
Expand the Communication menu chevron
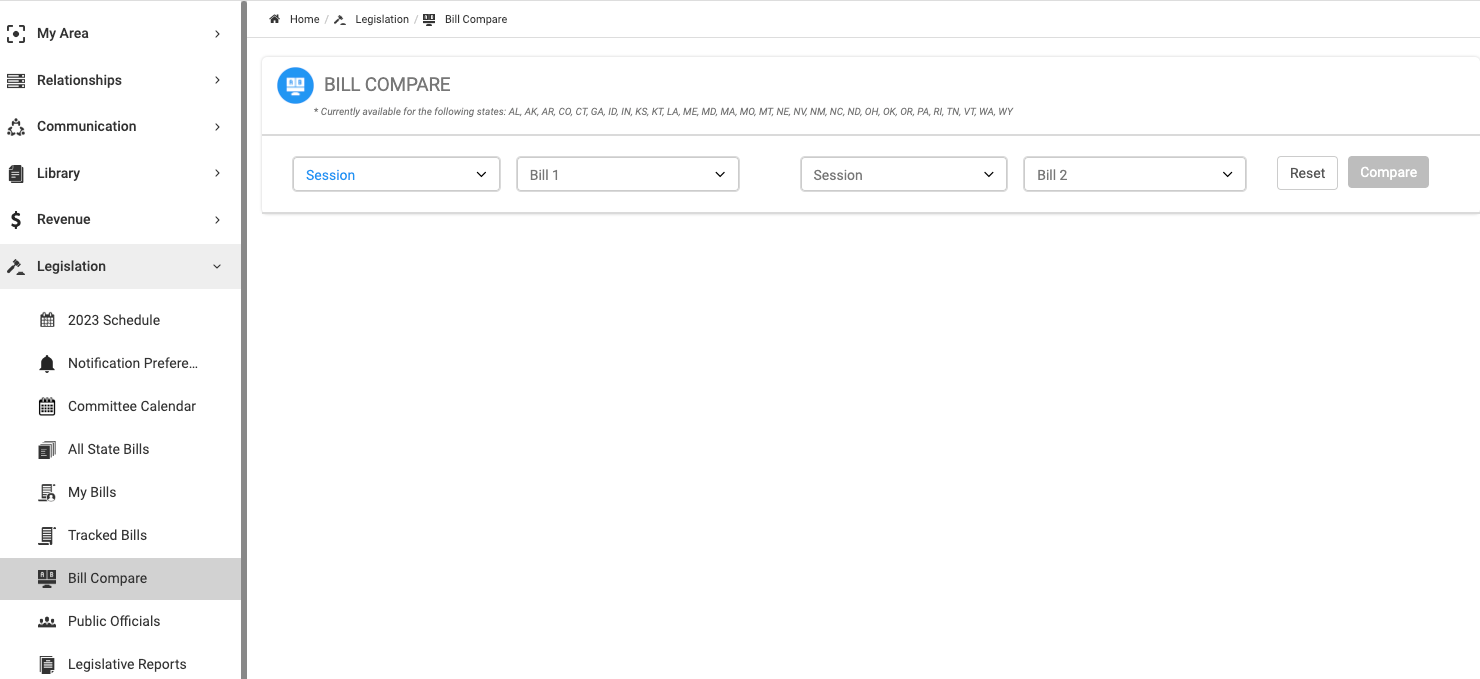click(218, 127)
